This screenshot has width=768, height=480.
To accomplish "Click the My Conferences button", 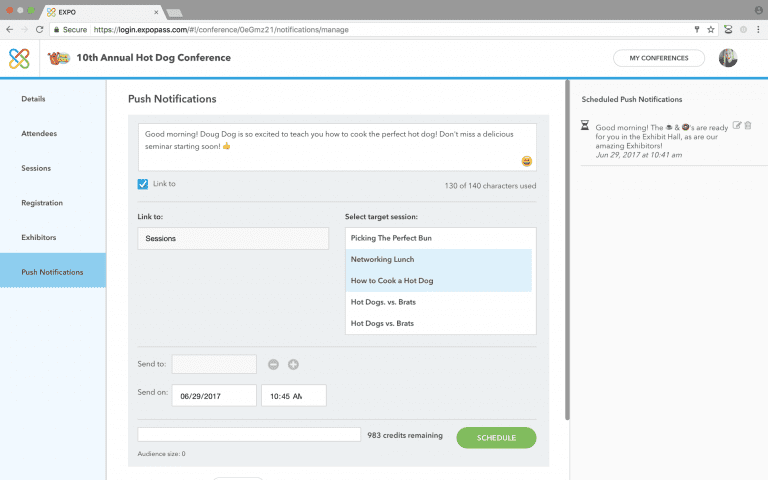I will 658,58.
